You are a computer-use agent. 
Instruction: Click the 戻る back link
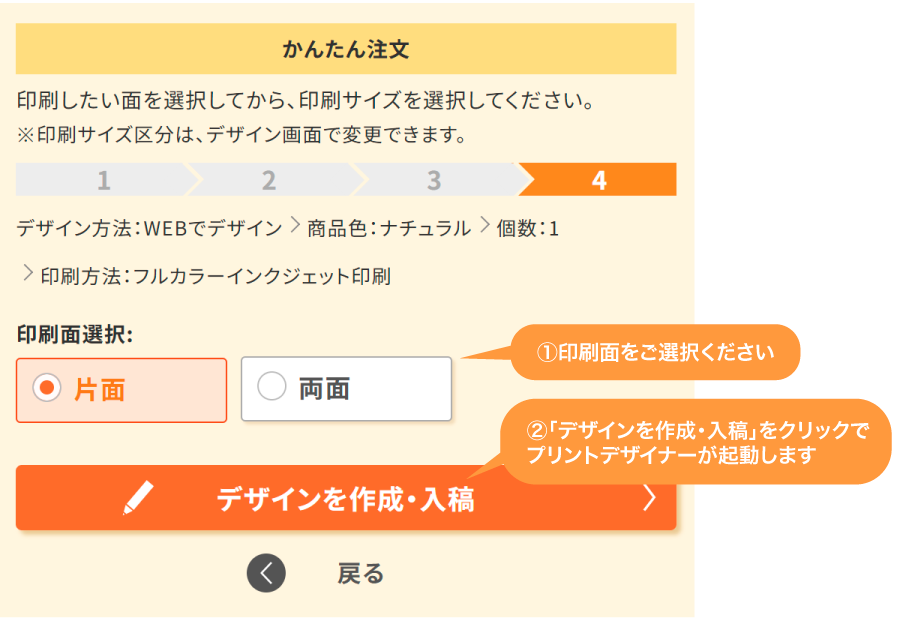pos(358,573)
